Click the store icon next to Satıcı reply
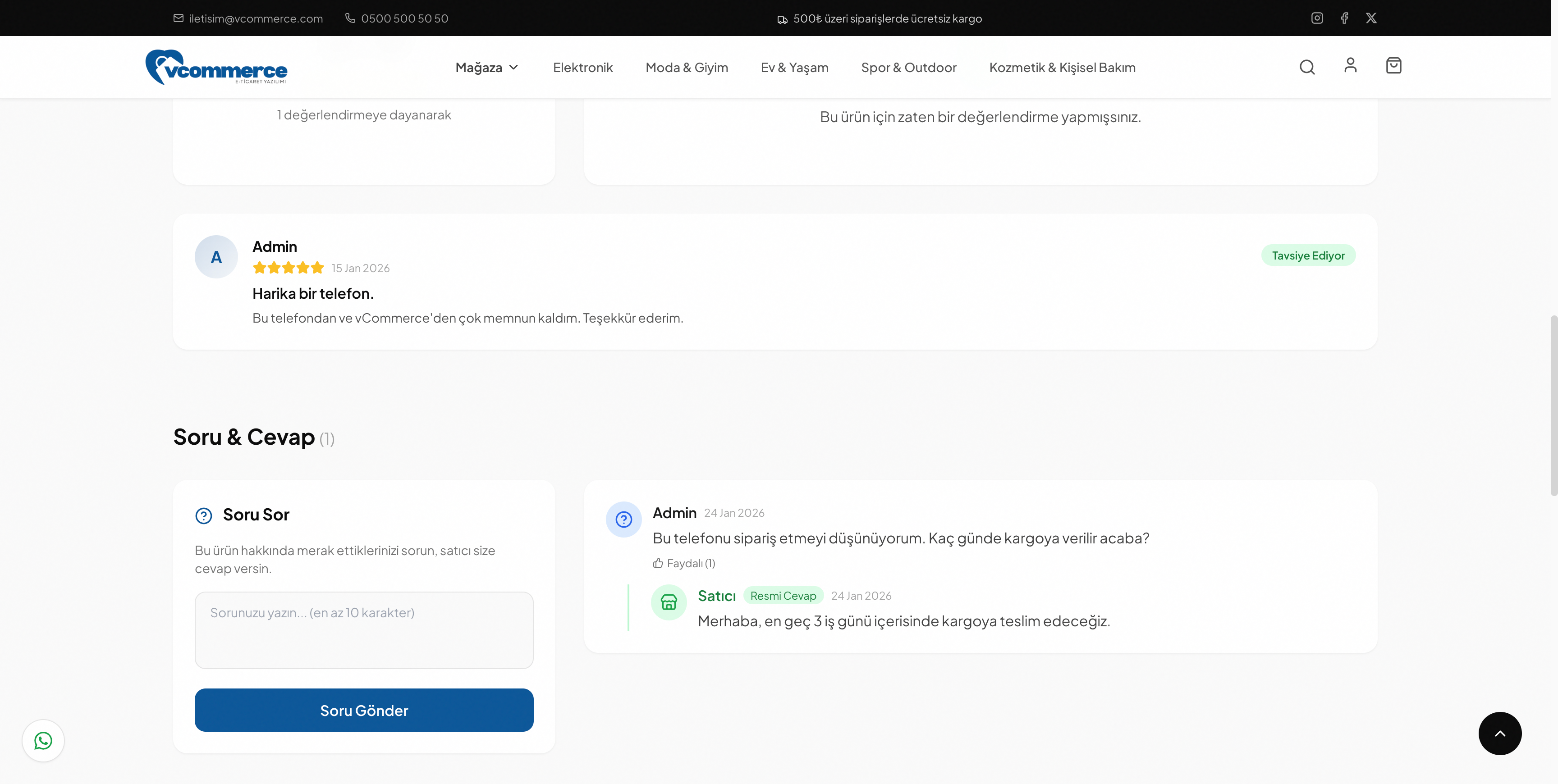 pyautogui.click(x=668, y=602)
